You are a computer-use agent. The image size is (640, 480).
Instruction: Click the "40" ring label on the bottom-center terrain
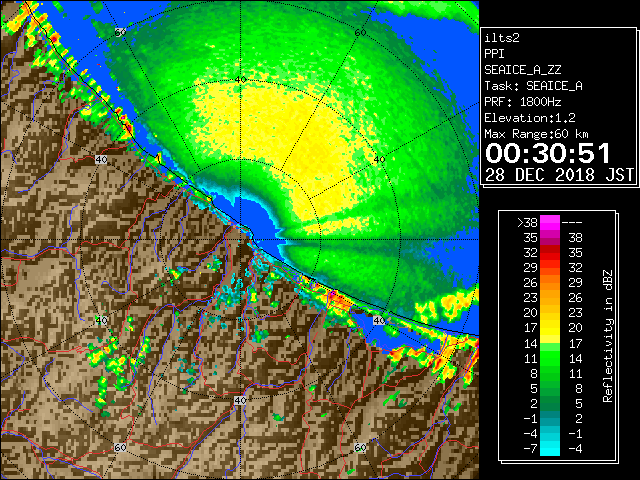coord(240,400)
